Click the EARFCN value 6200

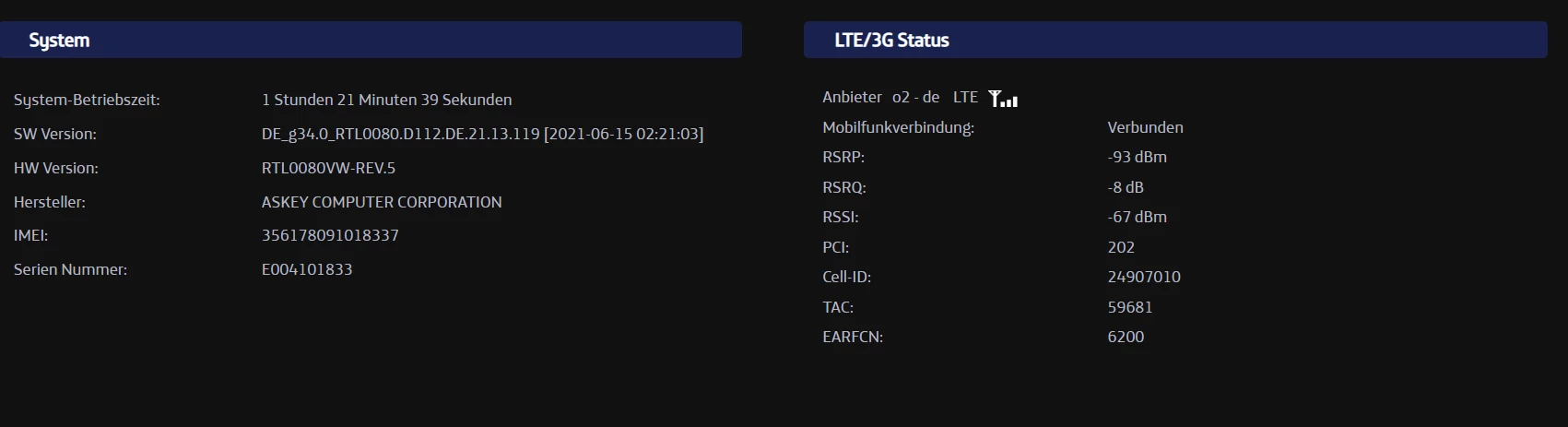pos(1126,337)
